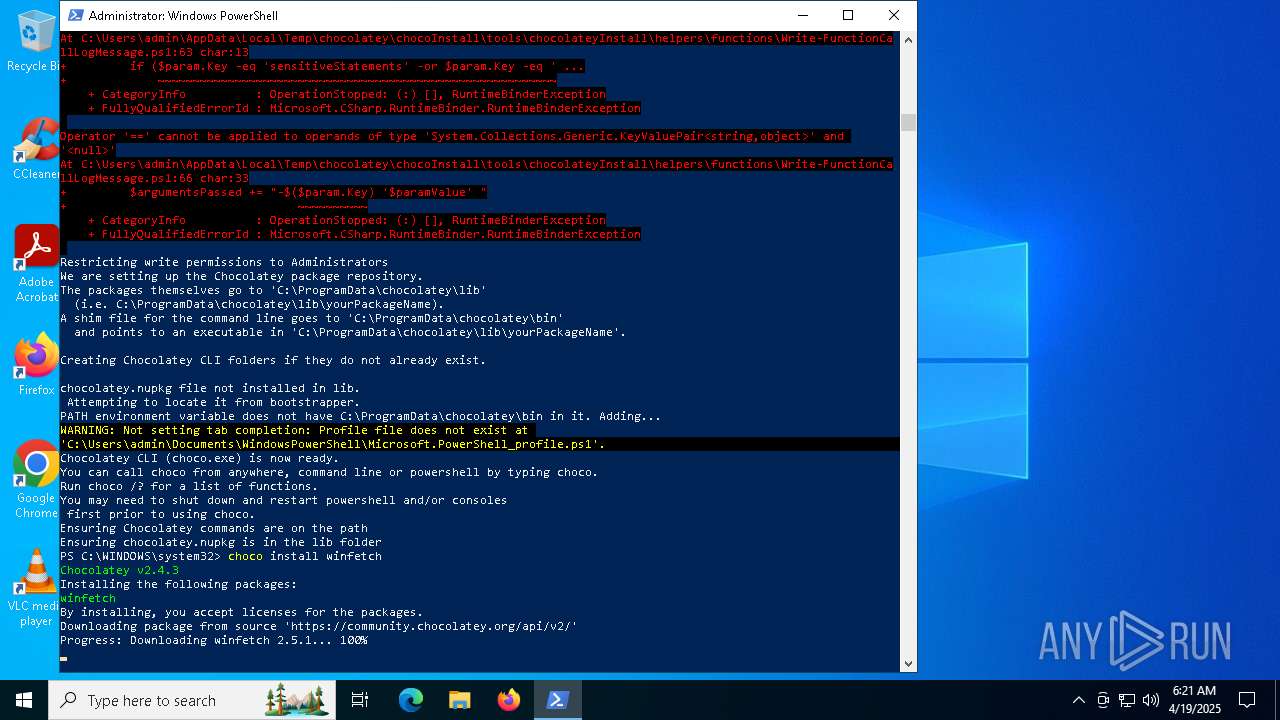Click the 'Restricting write permissions to Administrators' line

(224, 262)
